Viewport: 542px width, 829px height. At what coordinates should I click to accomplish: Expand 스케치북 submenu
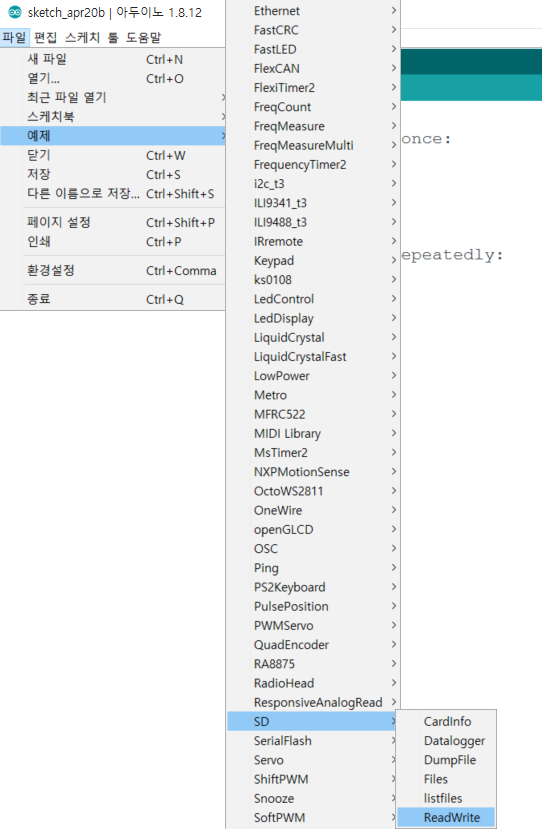point(113,116)
